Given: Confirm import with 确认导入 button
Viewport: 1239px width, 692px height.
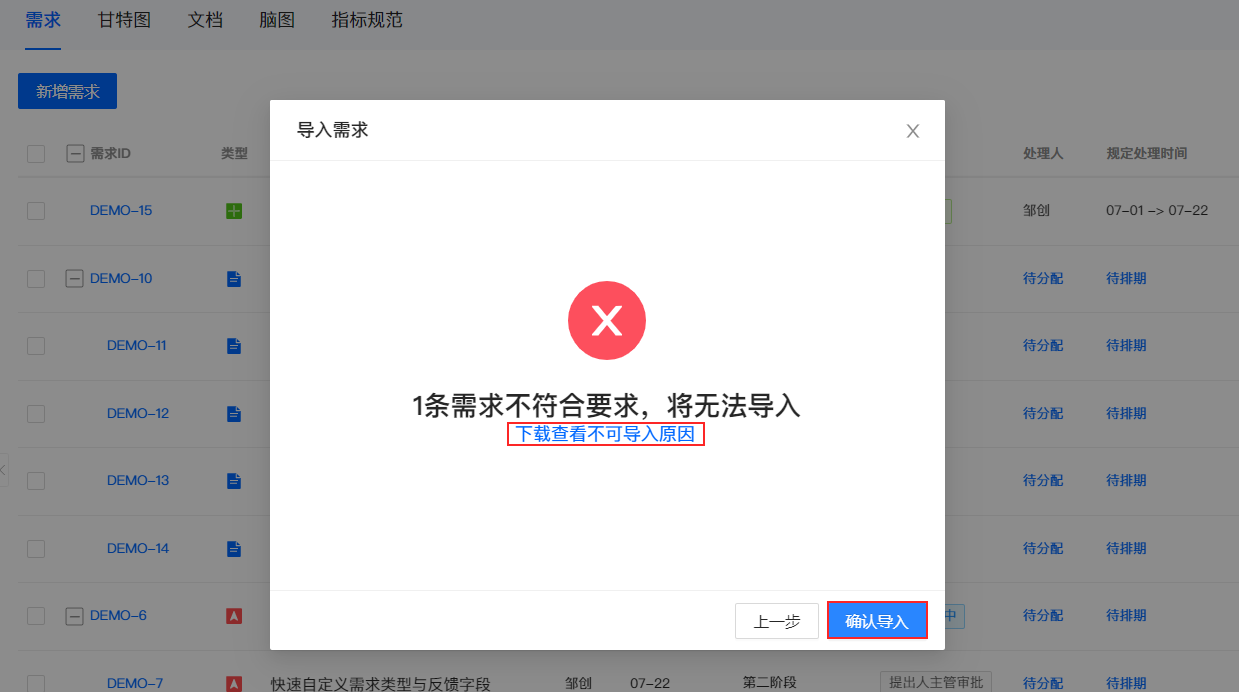Looking at the screenshot, I should [877, 621].
